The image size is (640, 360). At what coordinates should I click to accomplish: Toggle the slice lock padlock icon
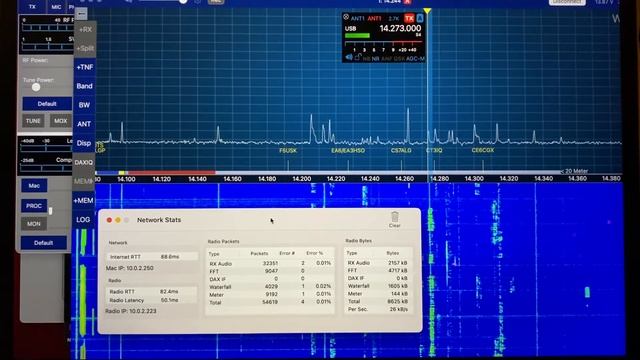point(358,58)
